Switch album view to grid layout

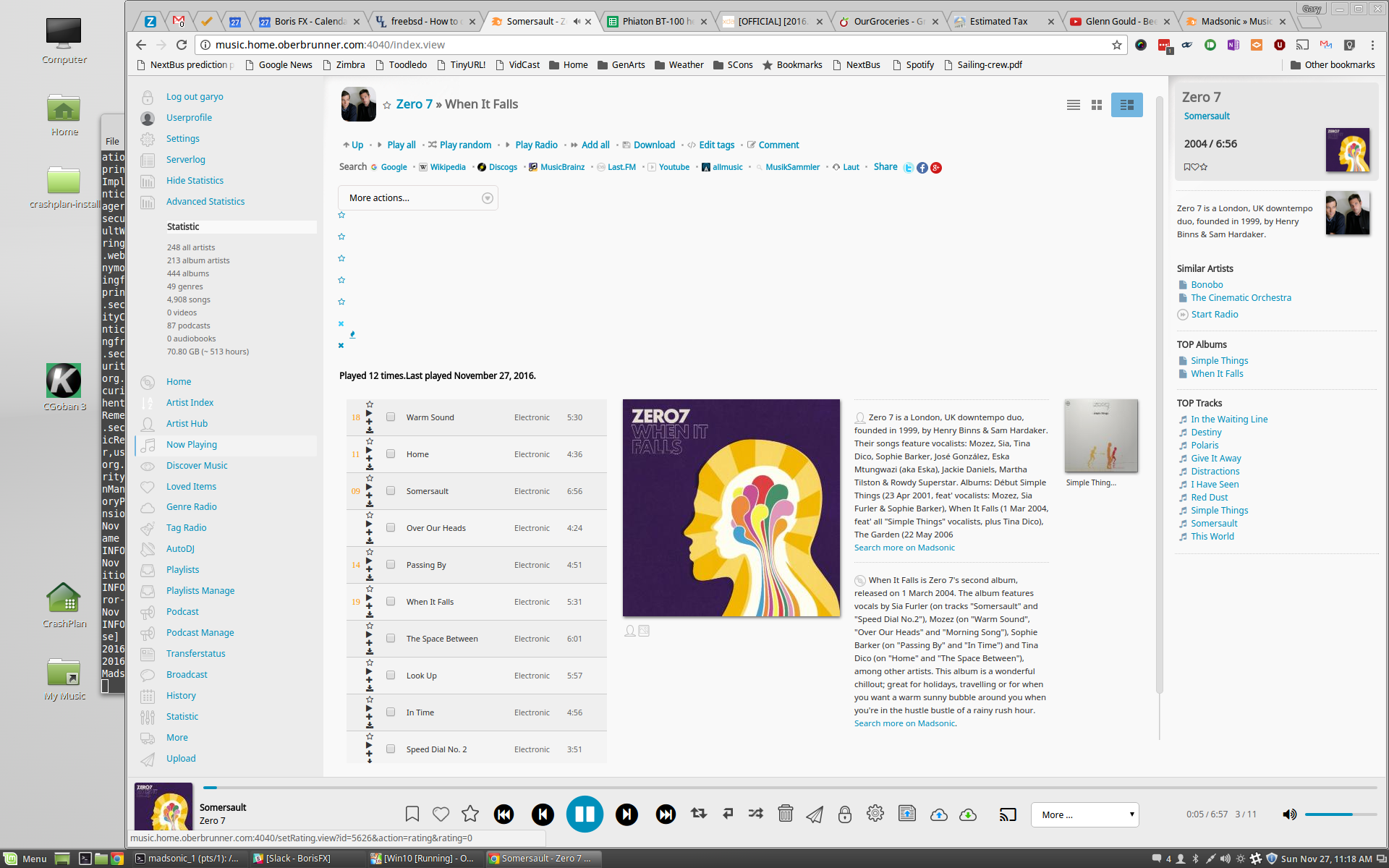pyautogui.click(x=1097, y=105)
